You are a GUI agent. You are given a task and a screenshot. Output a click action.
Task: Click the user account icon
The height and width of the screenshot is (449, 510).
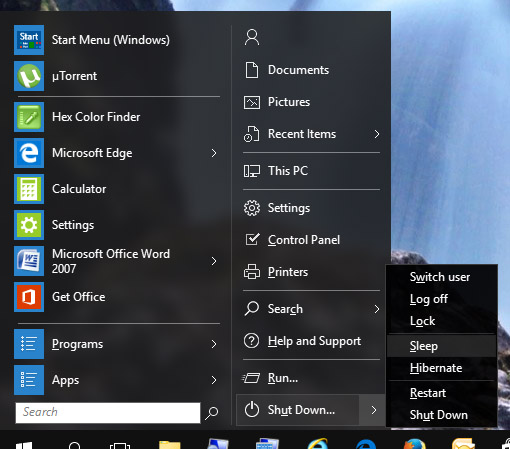252,37
